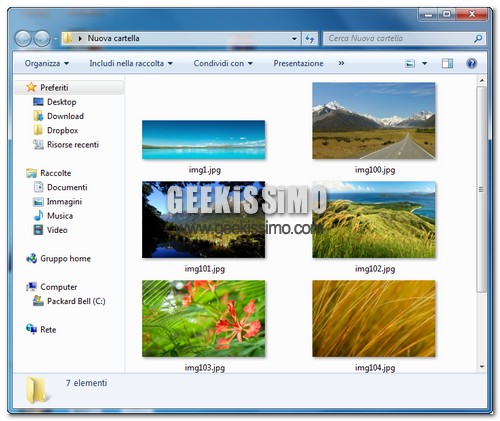Image resolution: width=500 pixels, height=421 pixels.
Task: Refresh the folder with the refresh button
Action: [x=310, y=38]
